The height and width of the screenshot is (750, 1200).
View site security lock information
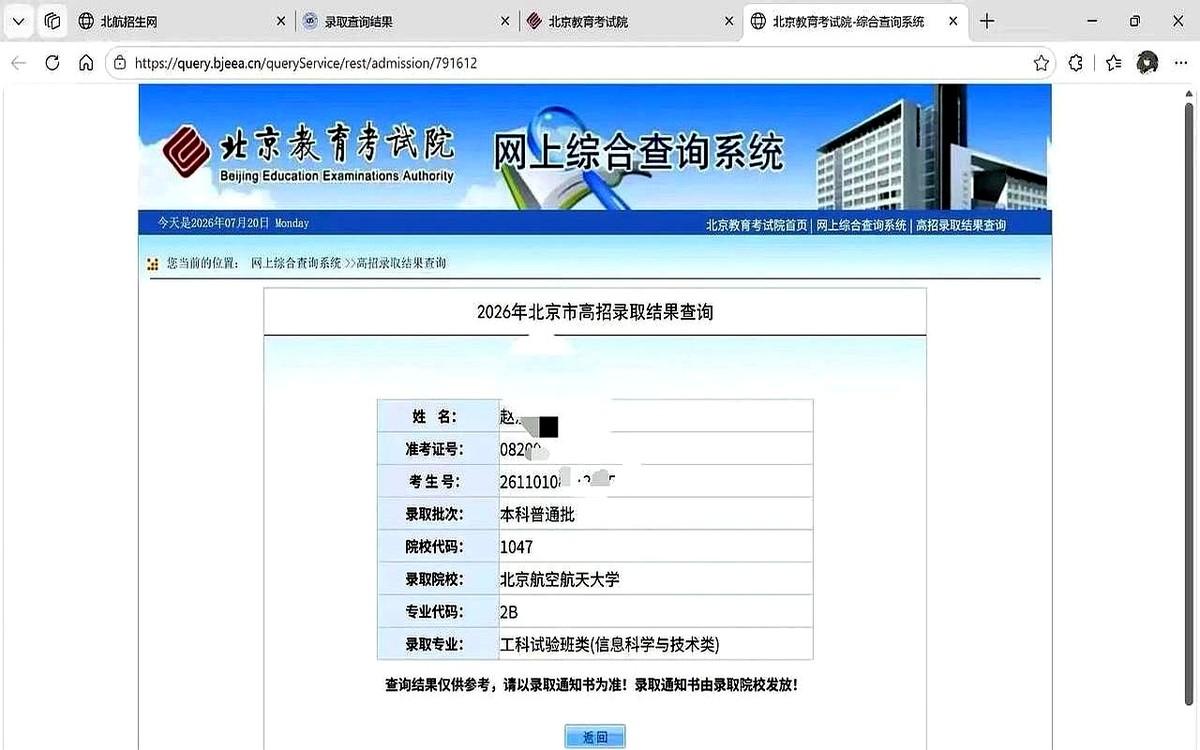point(120,63)
